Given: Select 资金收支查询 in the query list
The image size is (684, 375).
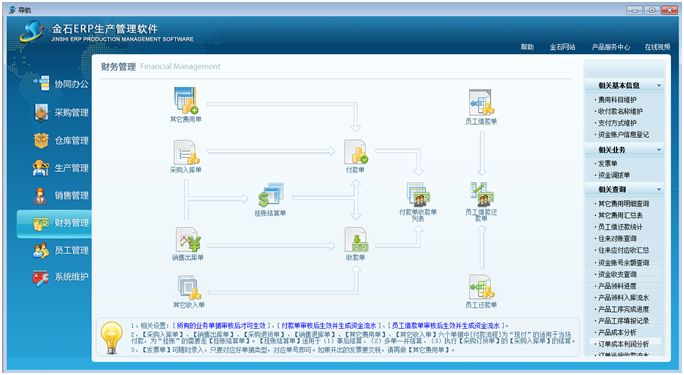Looking at the screenshot, I should click(617, 274).
